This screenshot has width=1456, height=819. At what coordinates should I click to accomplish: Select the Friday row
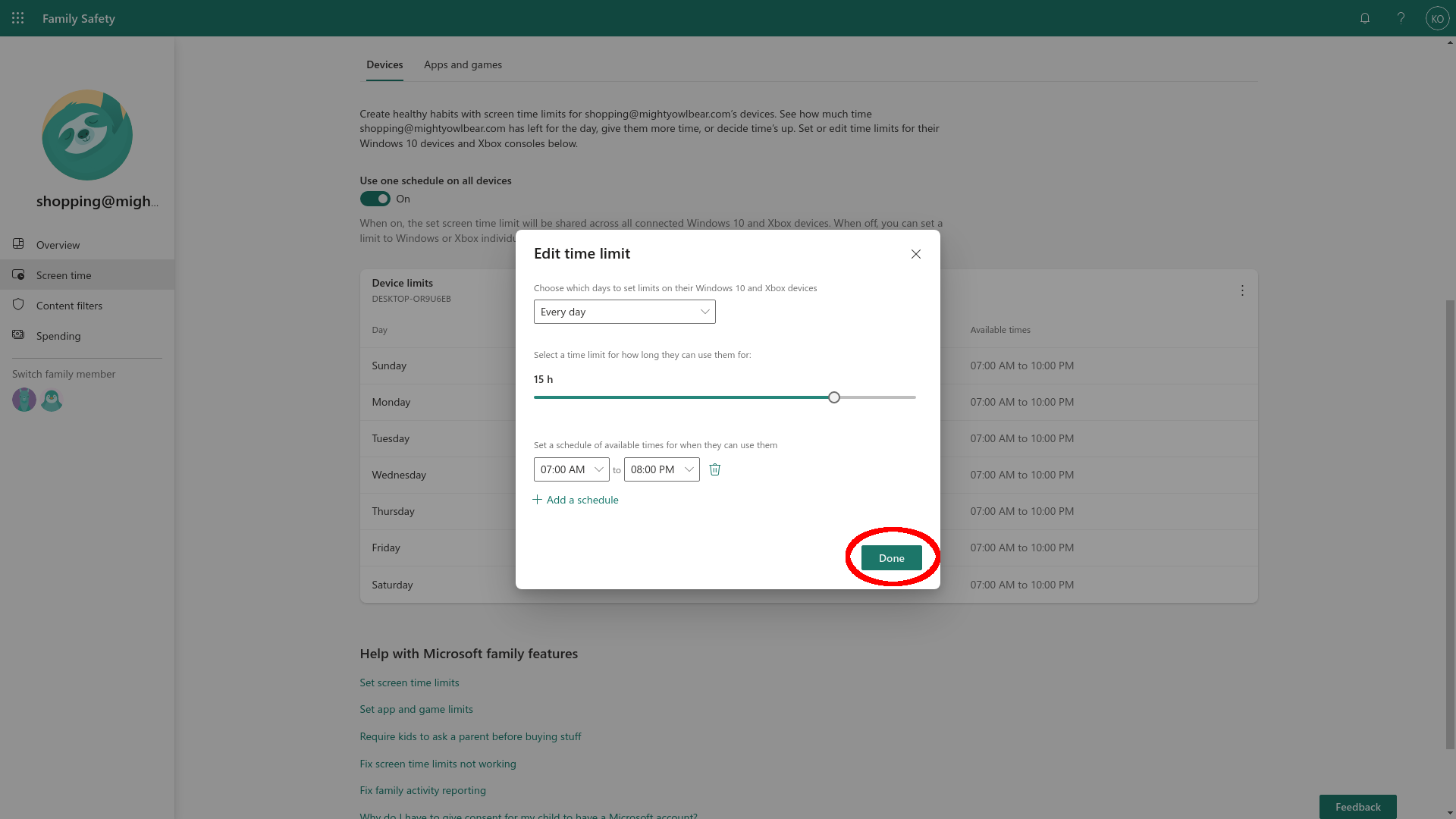coord(808,548)
